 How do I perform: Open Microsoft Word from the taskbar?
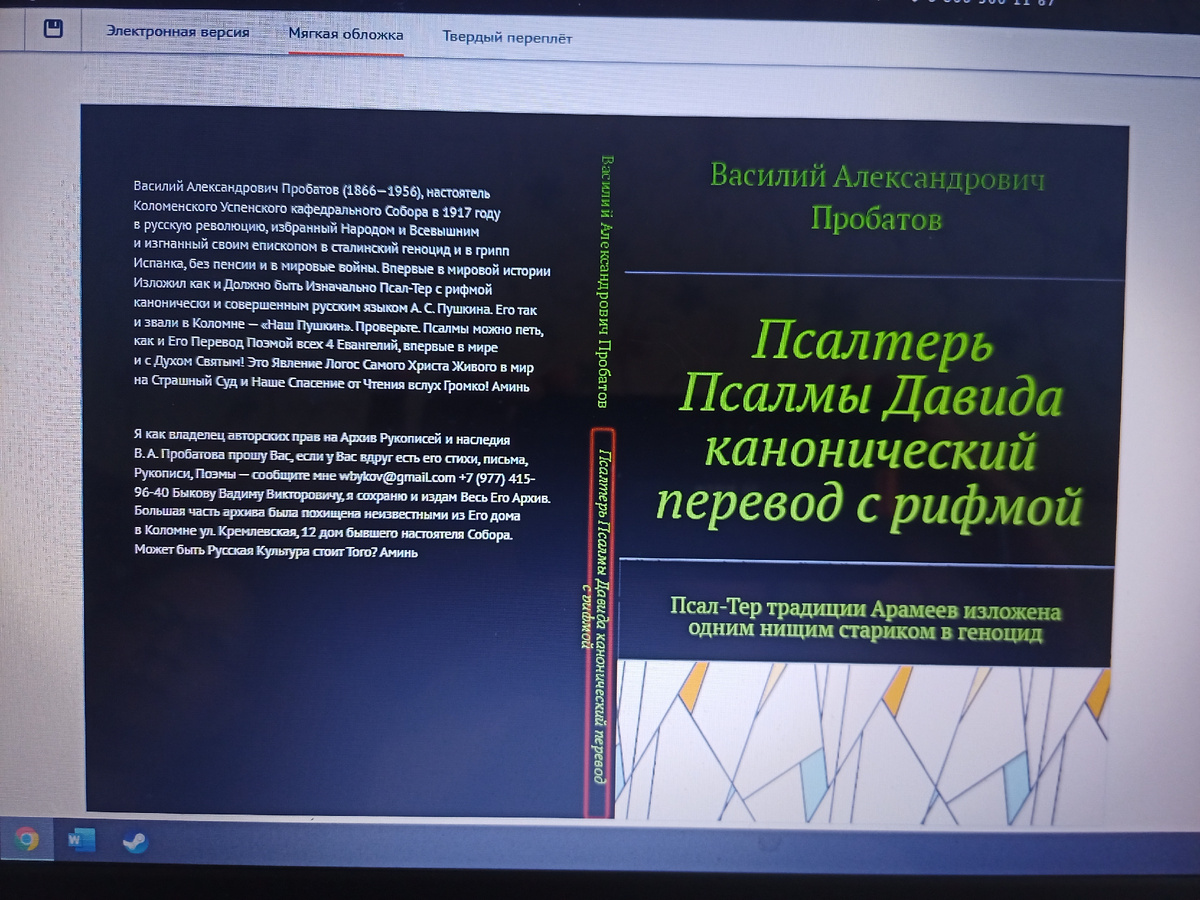pos(81,840)
